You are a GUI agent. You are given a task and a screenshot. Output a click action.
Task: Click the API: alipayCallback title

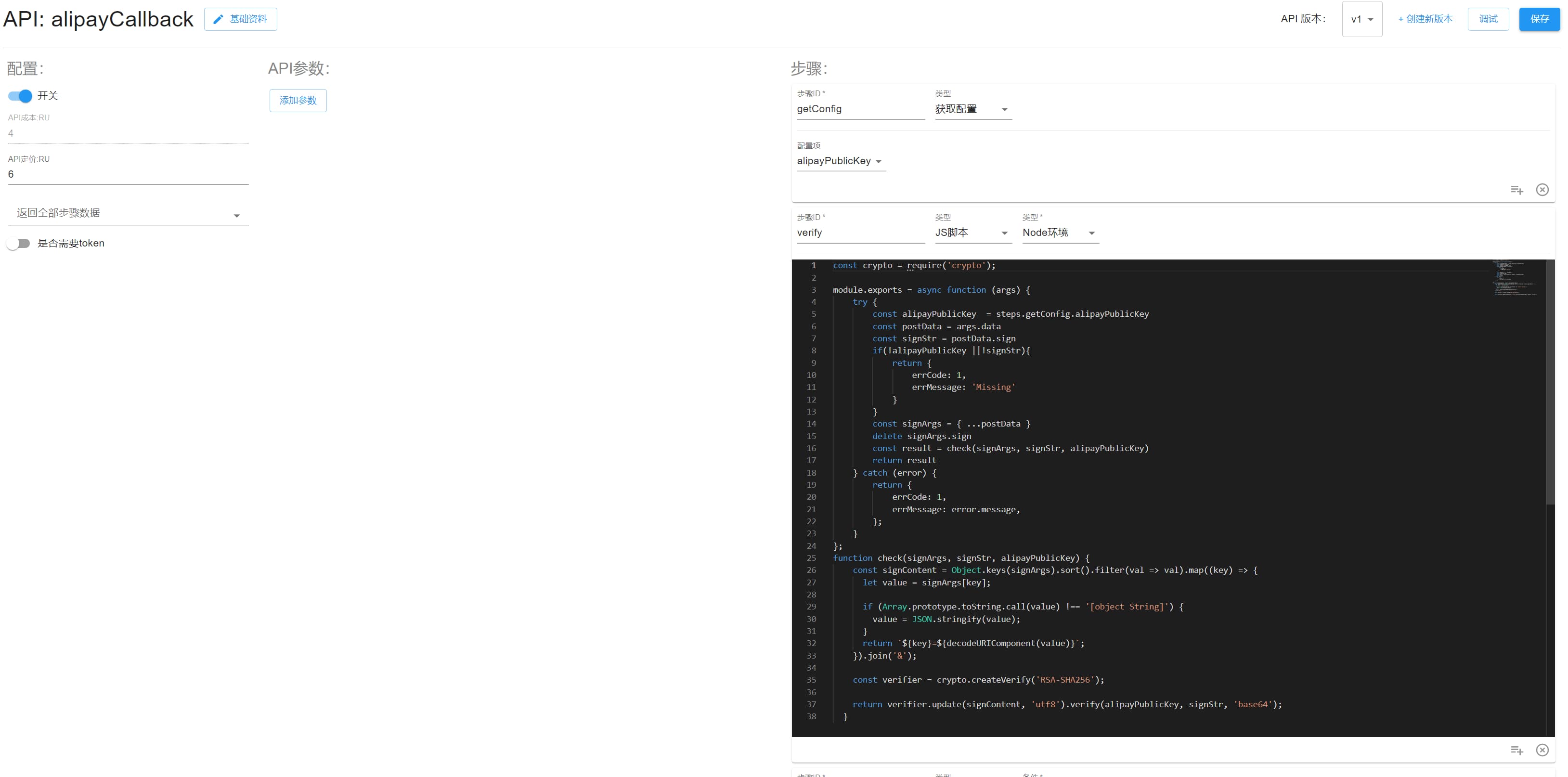coord(98,19)
